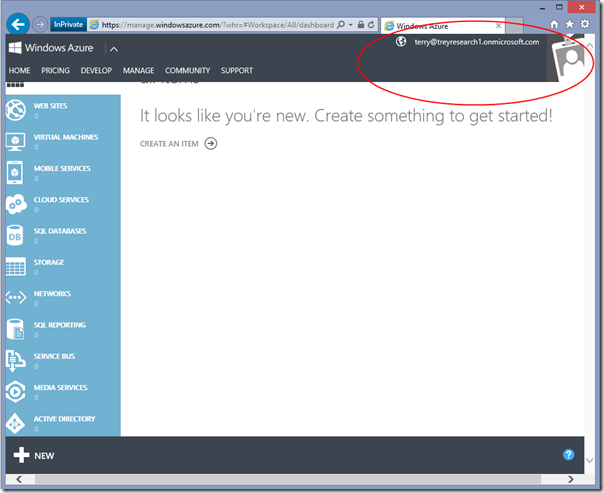Open the Virtual Machines icon
This screenshot has height=493, width=604.
point(16,141)
